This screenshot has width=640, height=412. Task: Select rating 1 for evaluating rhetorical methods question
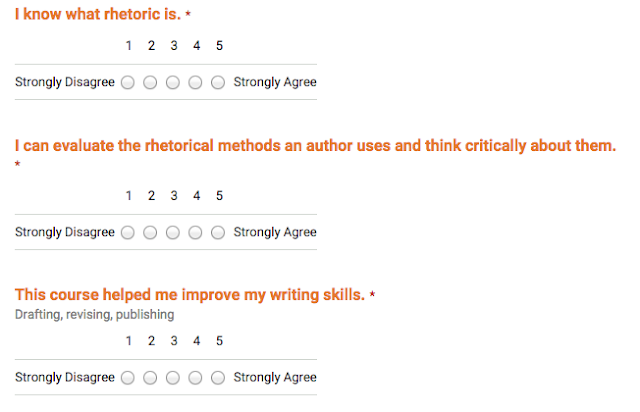[x=128, y=232]
